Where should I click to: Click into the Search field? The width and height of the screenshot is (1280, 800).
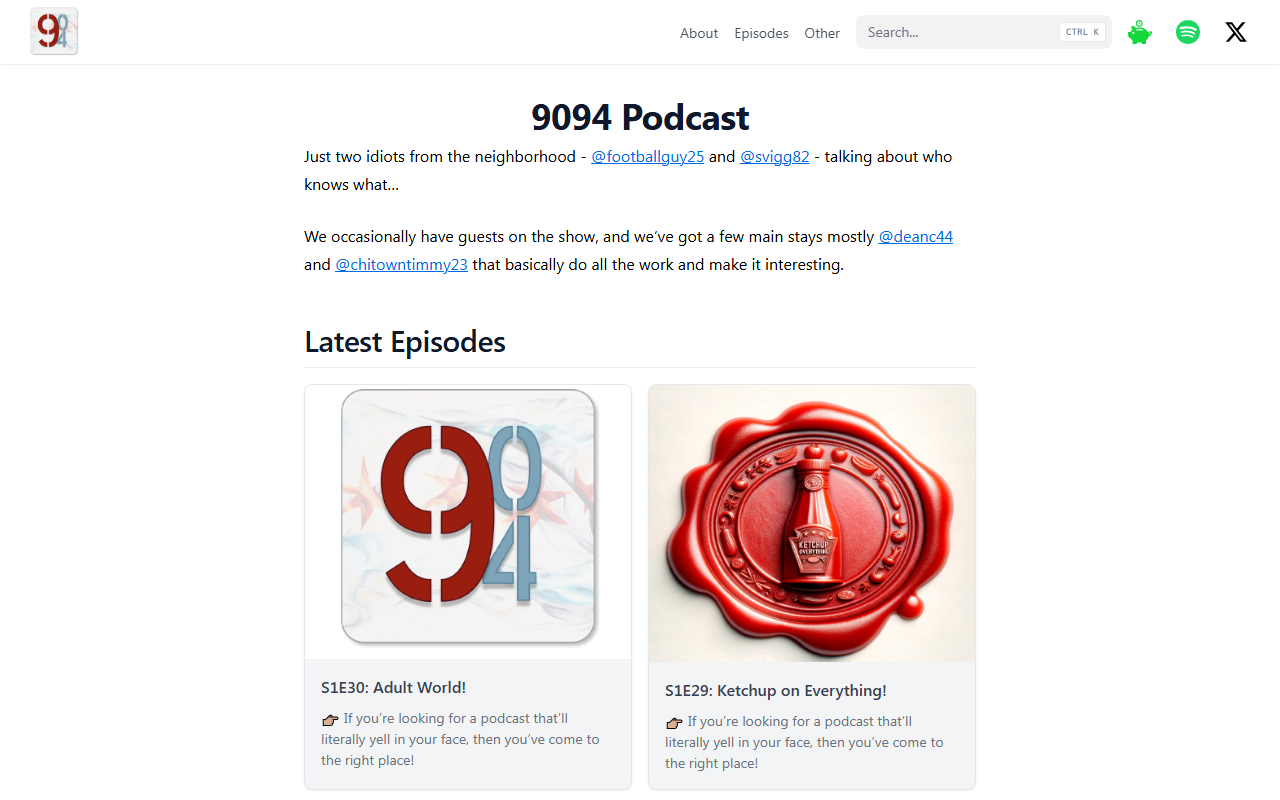click(984, 32)
